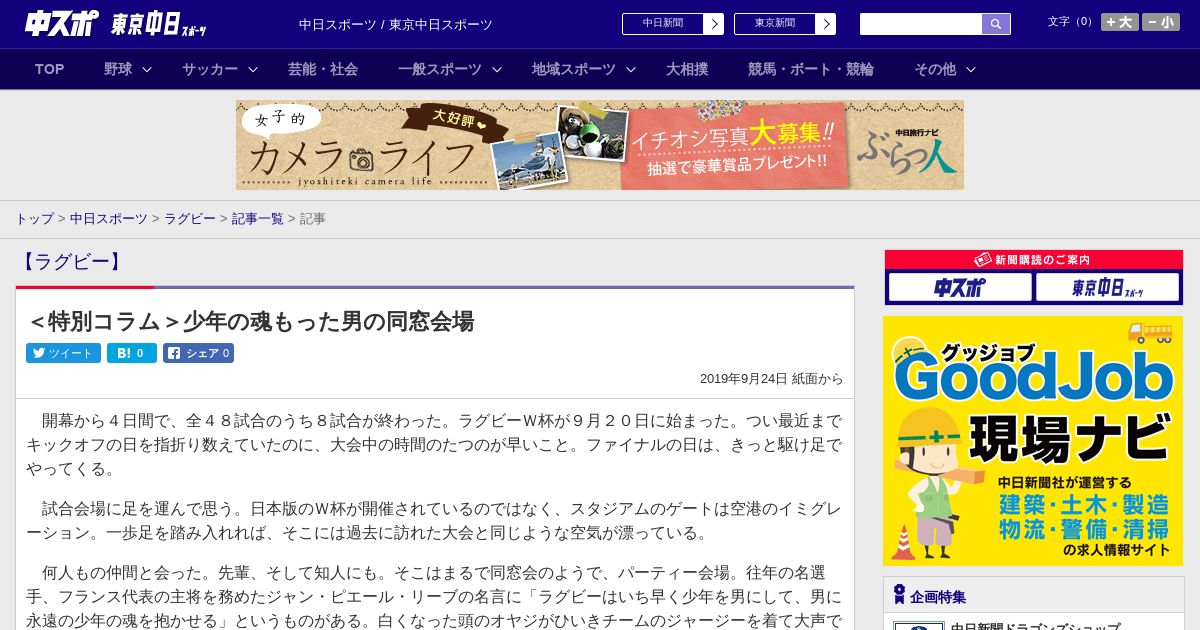Expand the その他 dropdown chevron

click(x=971, y=69)
